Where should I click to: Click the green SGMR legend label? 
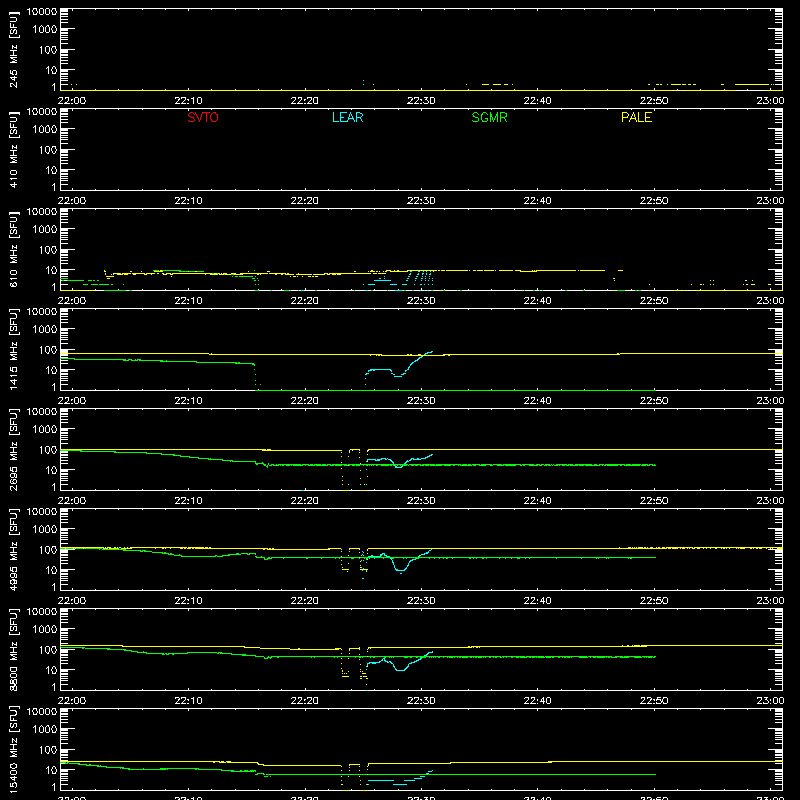tap(489, 117)
